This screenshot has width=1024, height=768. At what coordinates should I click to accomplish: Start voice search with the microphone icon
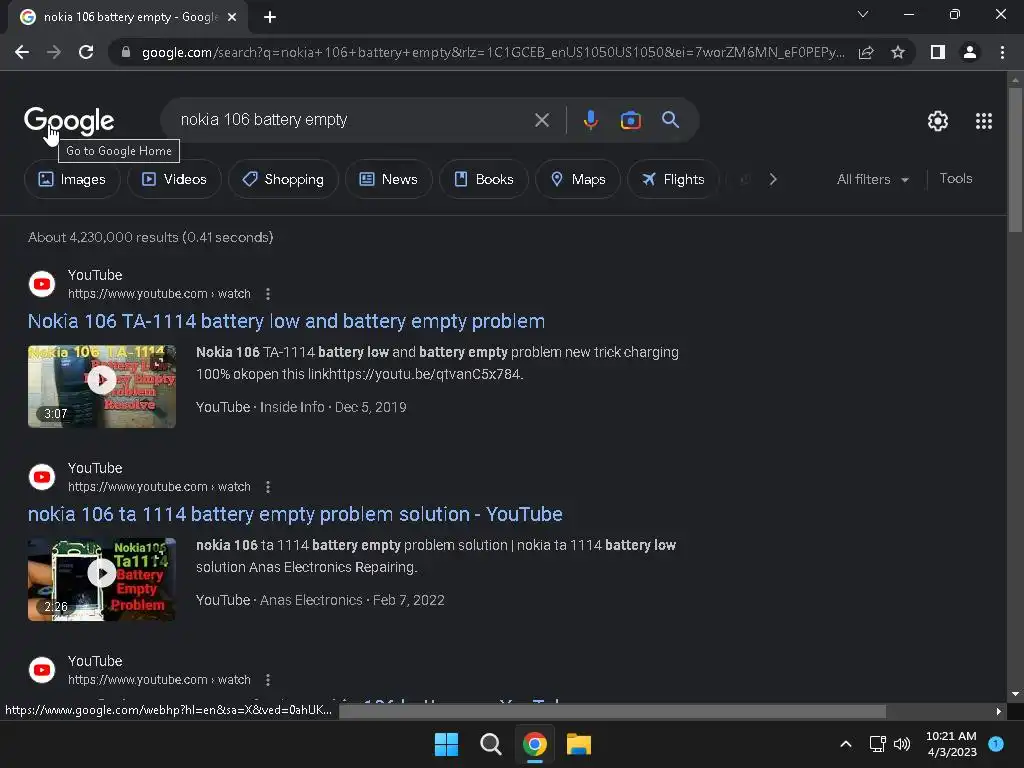click(x=590, y=120)
